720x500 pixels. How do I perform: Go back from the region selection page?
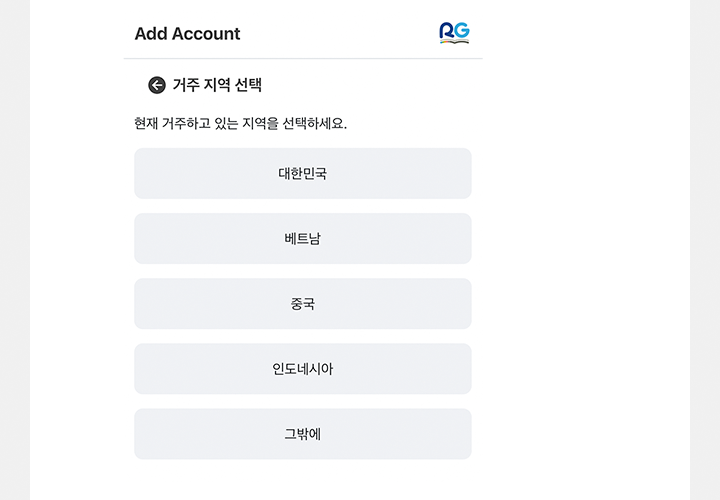157,85
